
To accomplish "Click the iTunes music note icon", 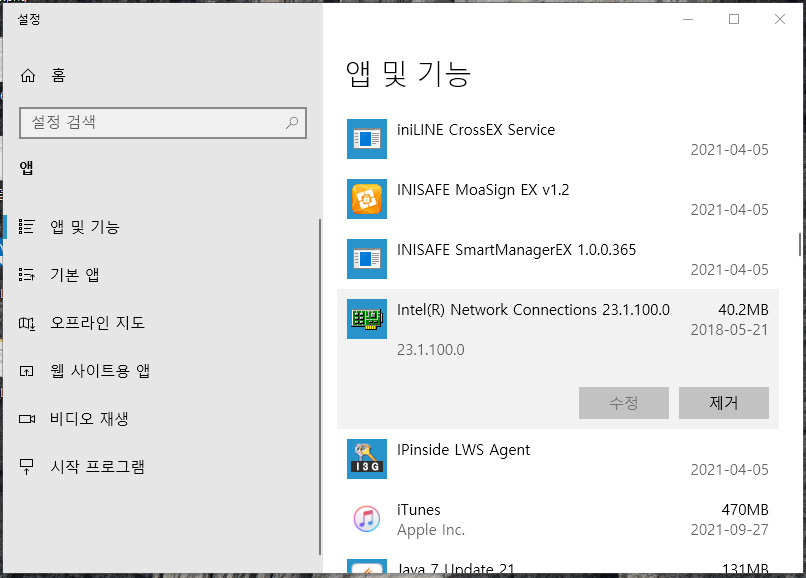I will [x=367, y=518].
